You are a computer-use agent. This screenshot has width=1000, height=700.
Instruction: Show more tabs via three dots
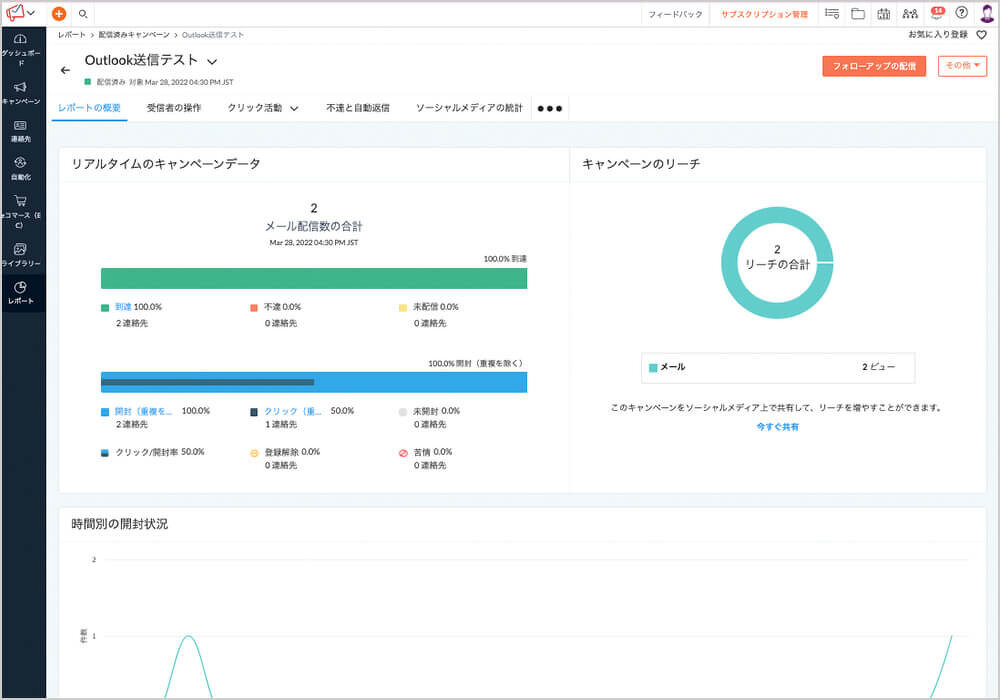(550, 108)
